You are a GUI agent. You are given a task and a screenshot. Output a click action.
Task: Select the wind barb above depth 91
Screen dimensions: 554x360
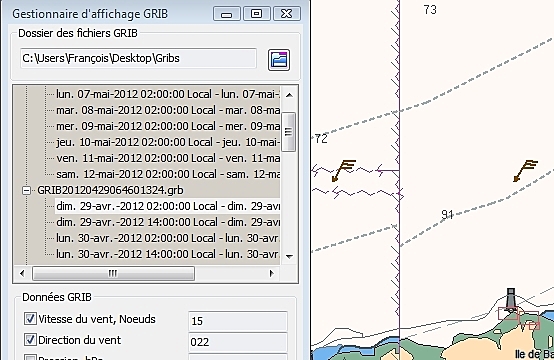click(x=525, y=171)
